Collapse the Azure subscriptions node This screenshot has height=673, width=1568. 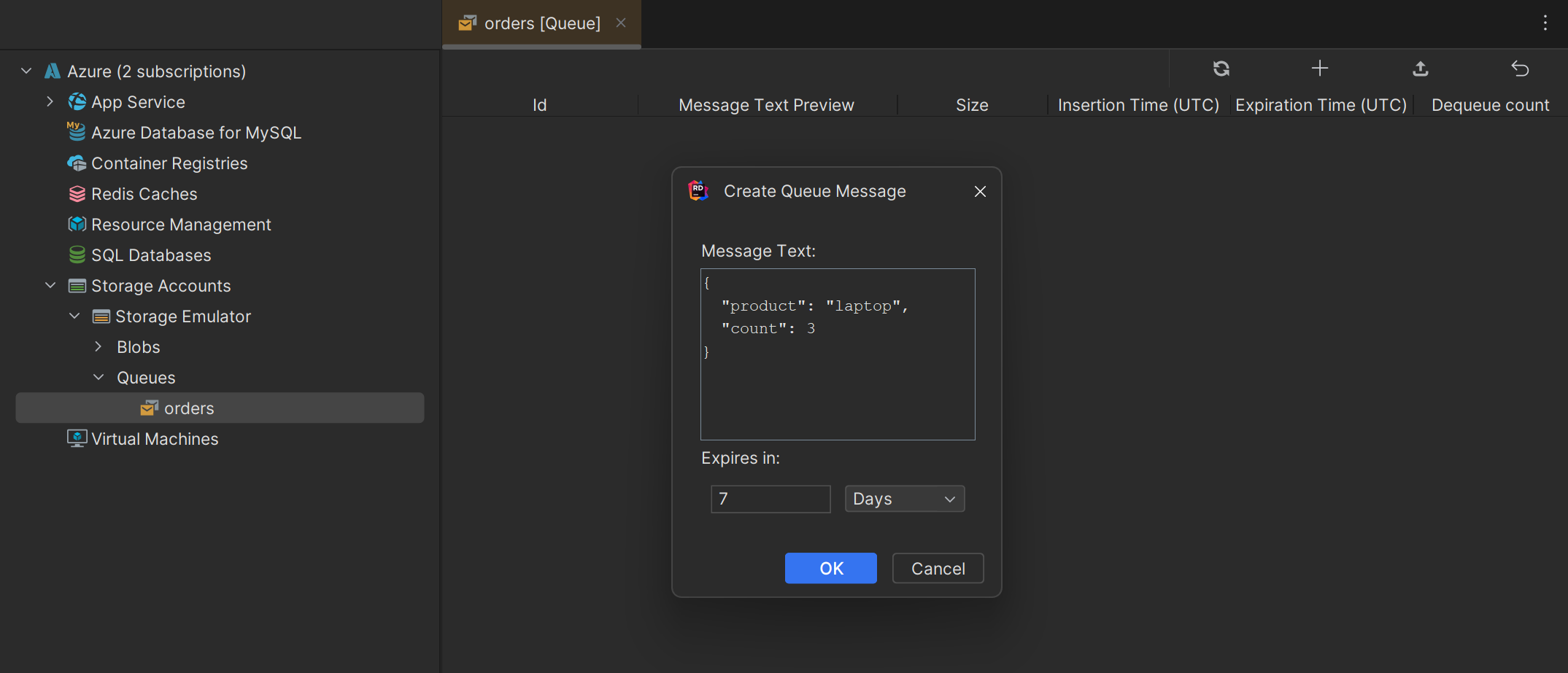pos(26,70)
